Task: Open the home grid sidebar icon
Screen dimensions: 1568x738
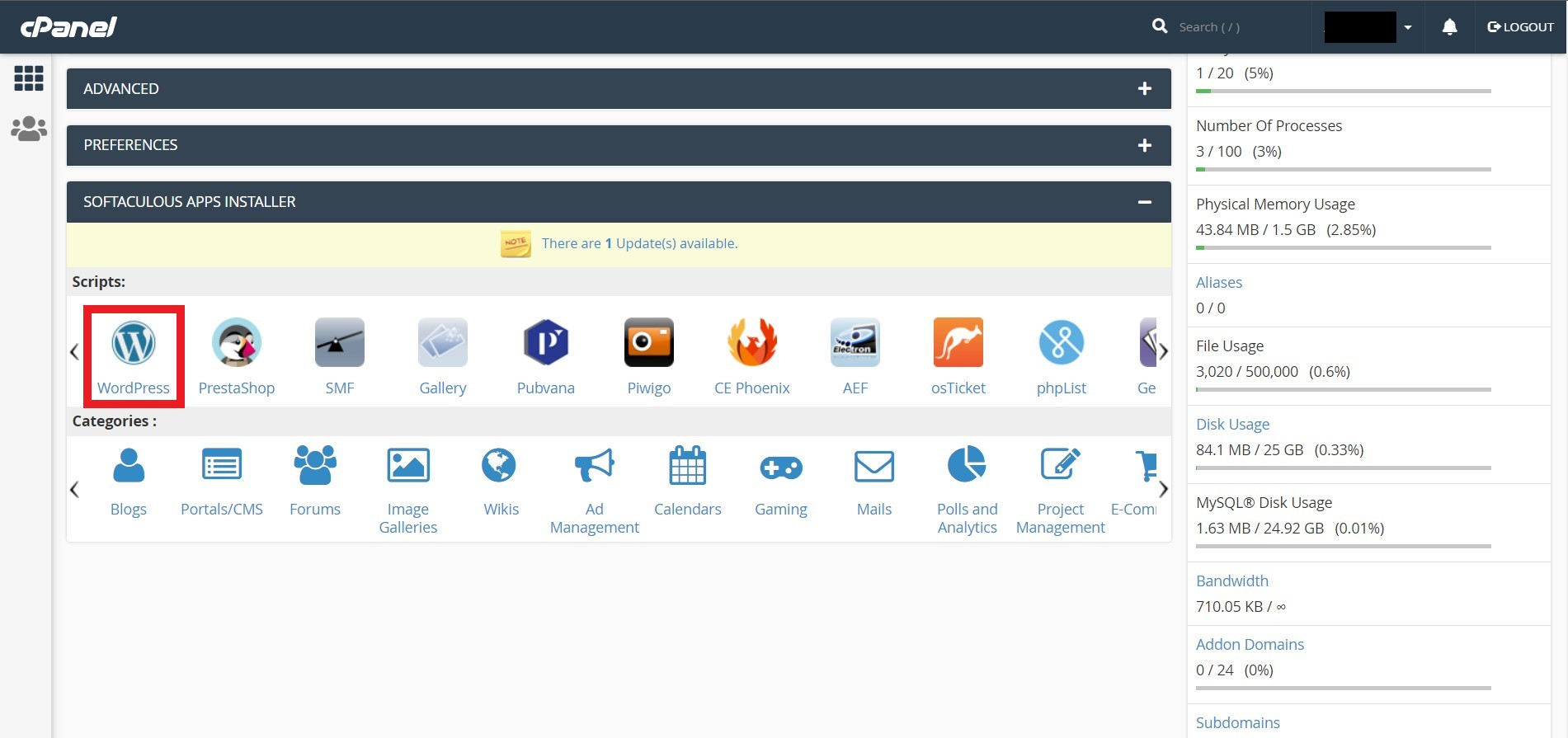Action: (x=29, y=78)
